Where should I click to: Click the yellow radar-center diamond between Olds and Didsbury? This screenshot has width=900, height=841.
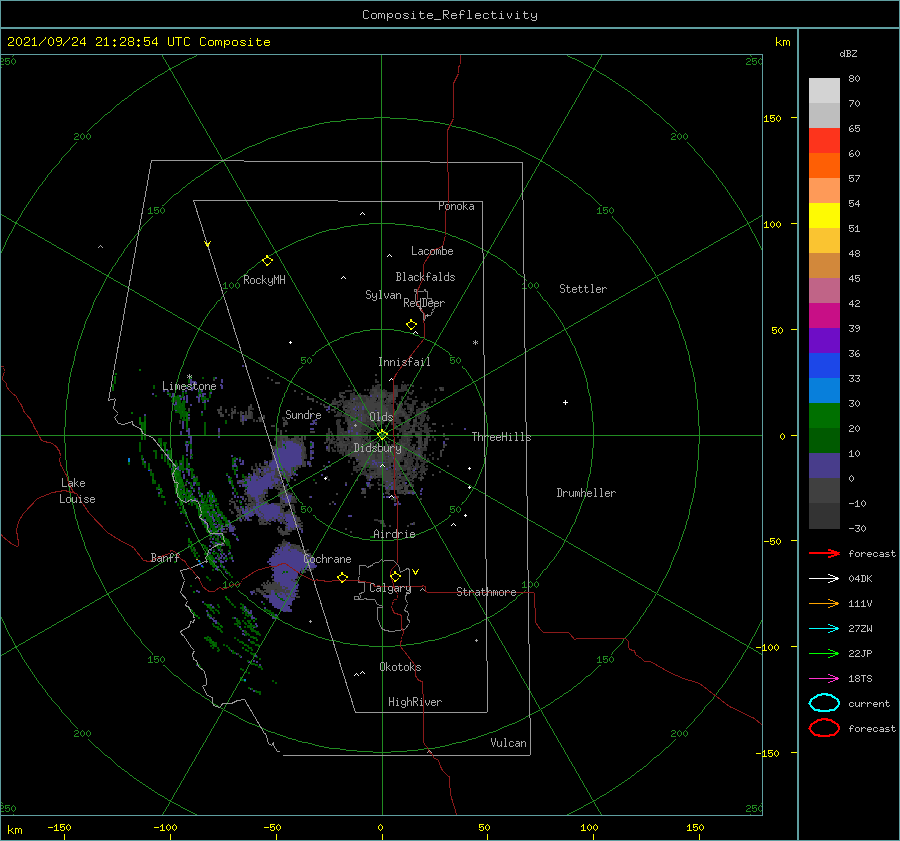(382, 435)
